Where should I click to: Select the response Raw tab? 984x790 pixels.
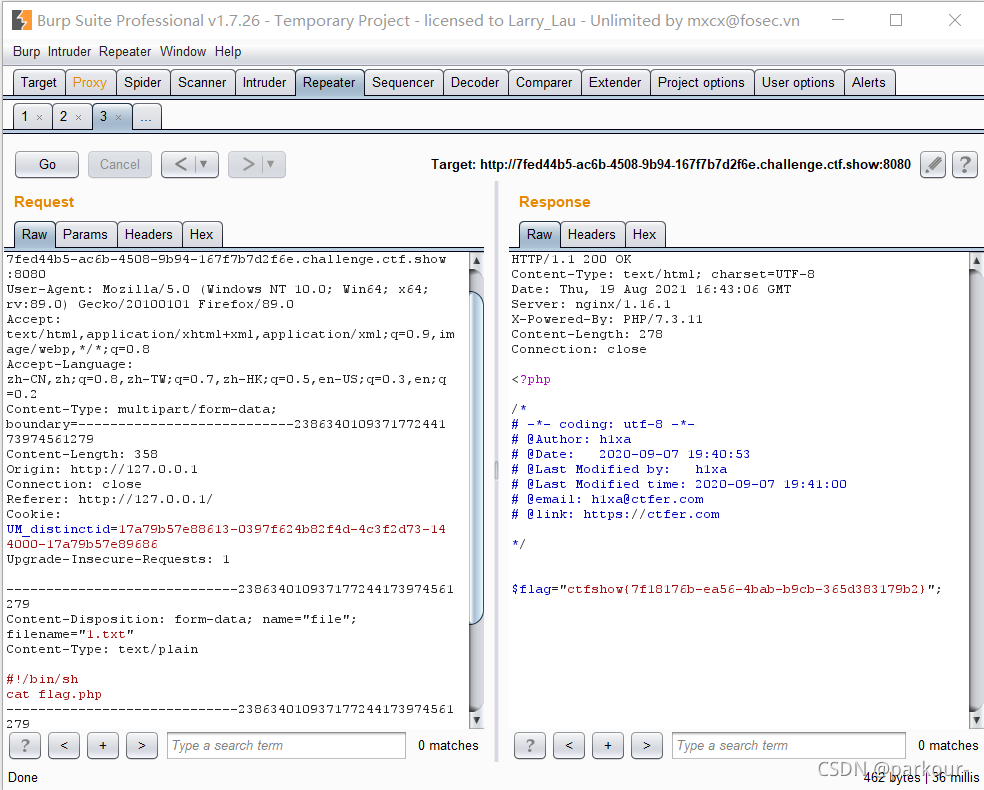[x=539, y=235]
